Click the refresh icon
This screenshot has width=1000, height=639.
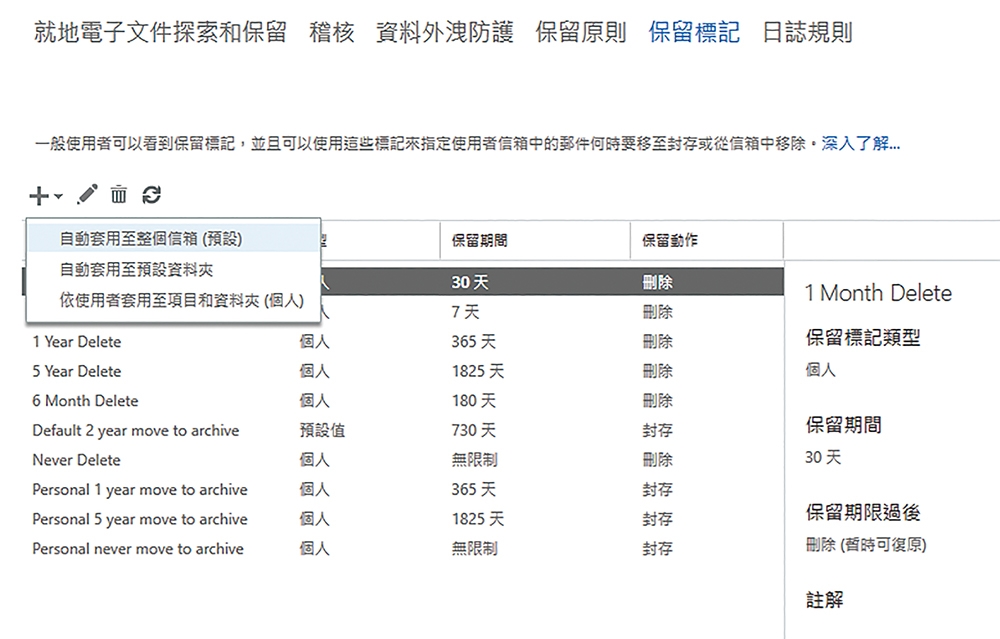[151, 195]
